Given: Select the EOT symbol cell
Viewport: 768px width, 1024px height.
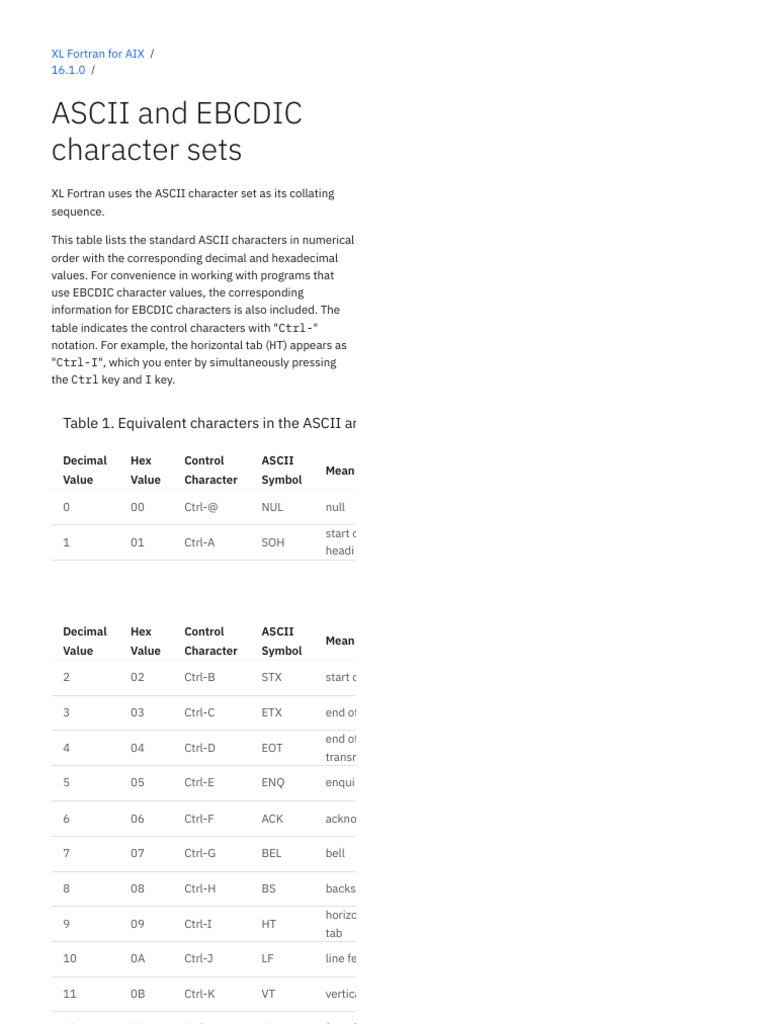Looking at the screenshot, I should pyautogui.click(x=272, y=748).
